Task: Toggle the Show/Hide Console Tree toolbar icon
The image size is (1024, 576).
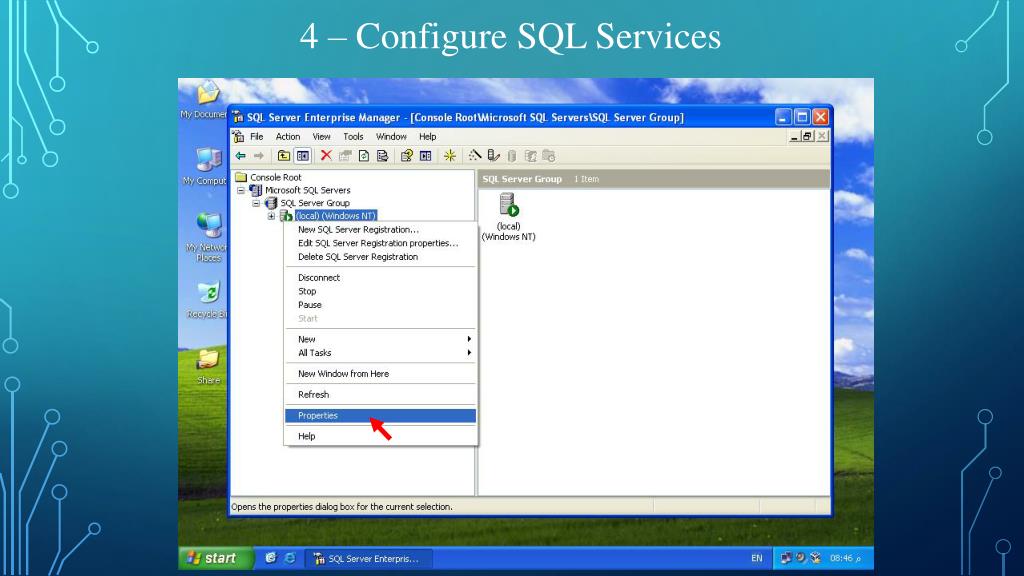Action: point(302,155)
